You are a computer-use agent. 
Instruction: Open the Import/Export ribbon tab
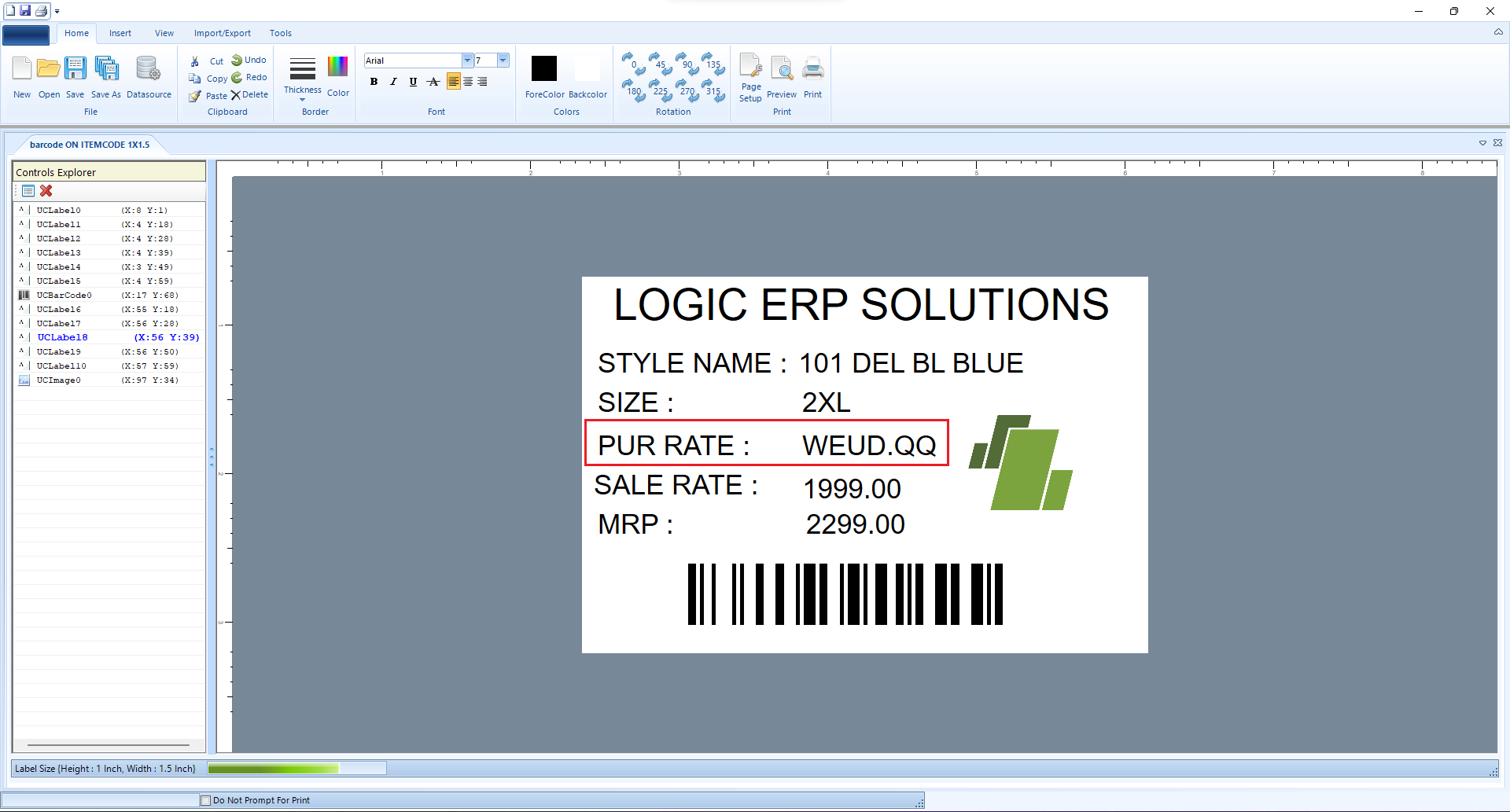tap(223, 33)
